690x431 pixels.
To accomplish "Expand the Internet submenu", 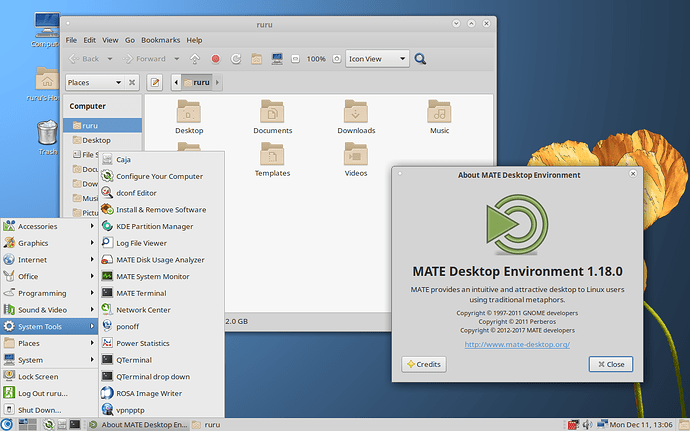I will 49,260.
